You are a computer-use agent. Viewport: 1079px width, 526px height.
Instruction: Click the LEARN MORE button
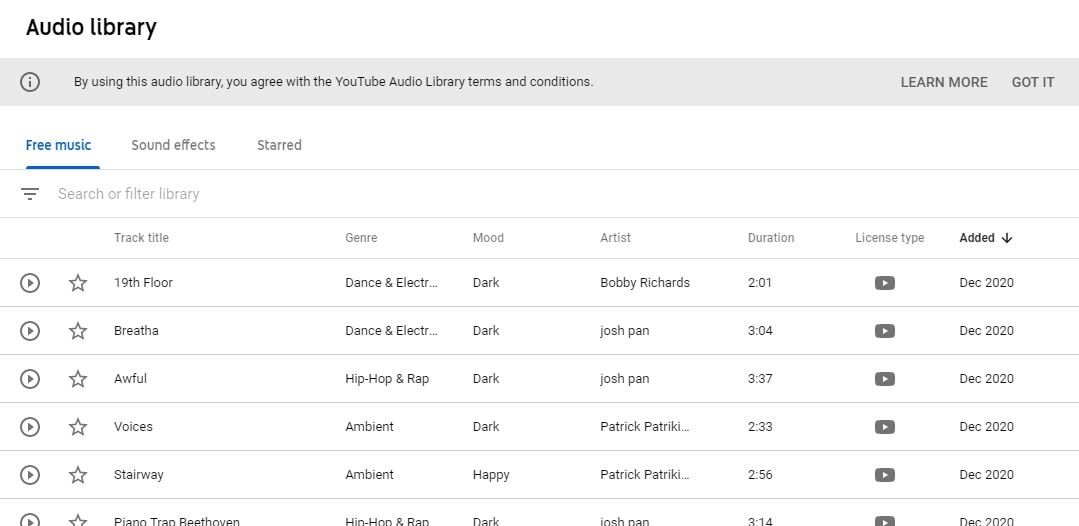(x=943, y=82)
